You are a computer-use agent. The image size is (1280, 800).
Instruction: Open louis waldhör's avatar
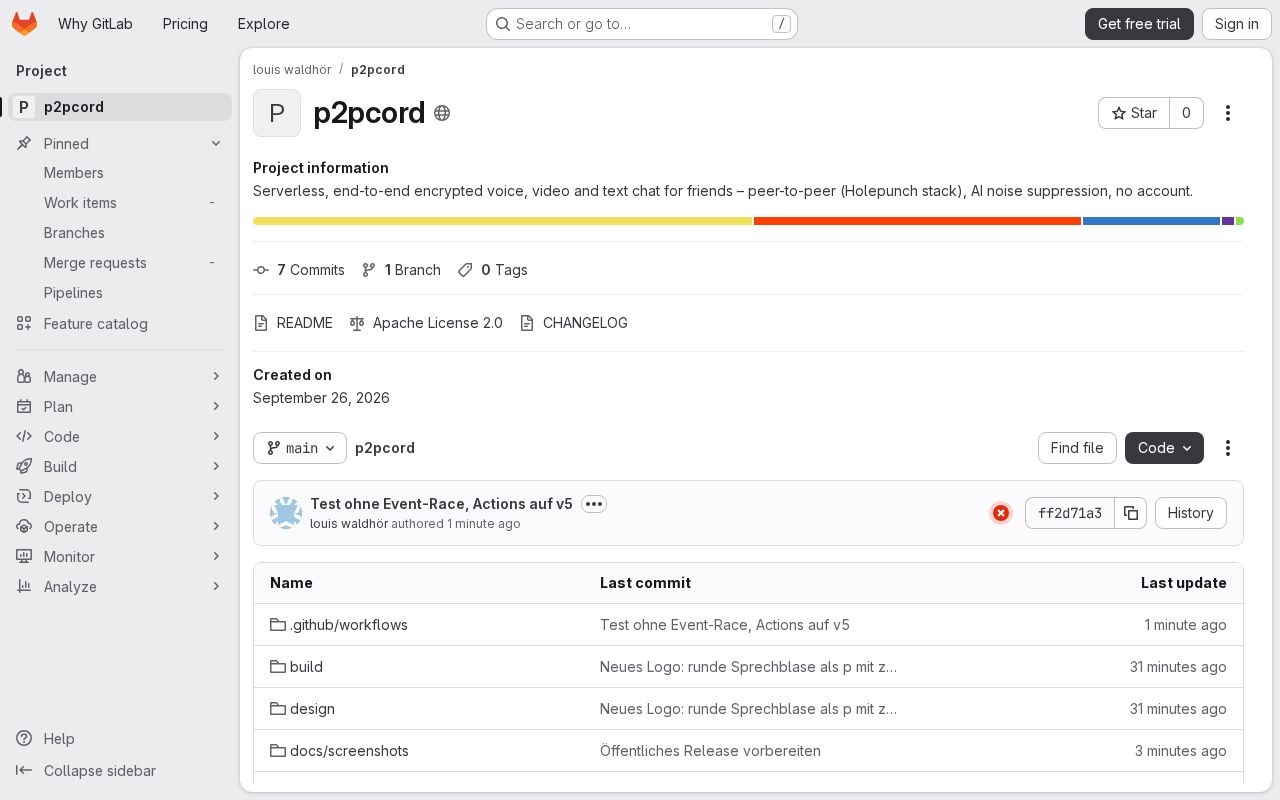point(286,513)
